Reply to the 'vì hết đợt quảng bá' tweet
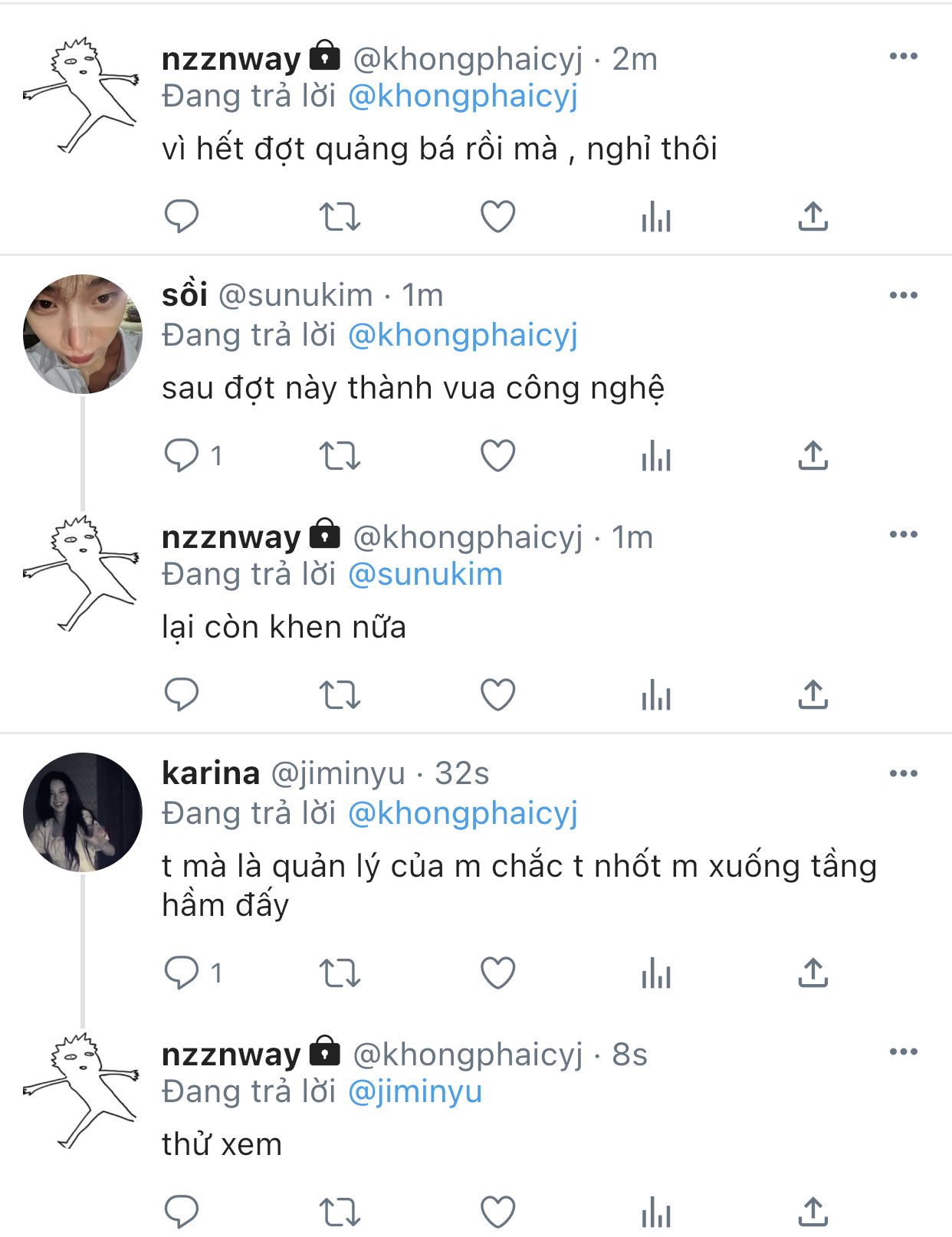Image resolution: width=952 pixels, height=1237 pixels. pos(182,217)
